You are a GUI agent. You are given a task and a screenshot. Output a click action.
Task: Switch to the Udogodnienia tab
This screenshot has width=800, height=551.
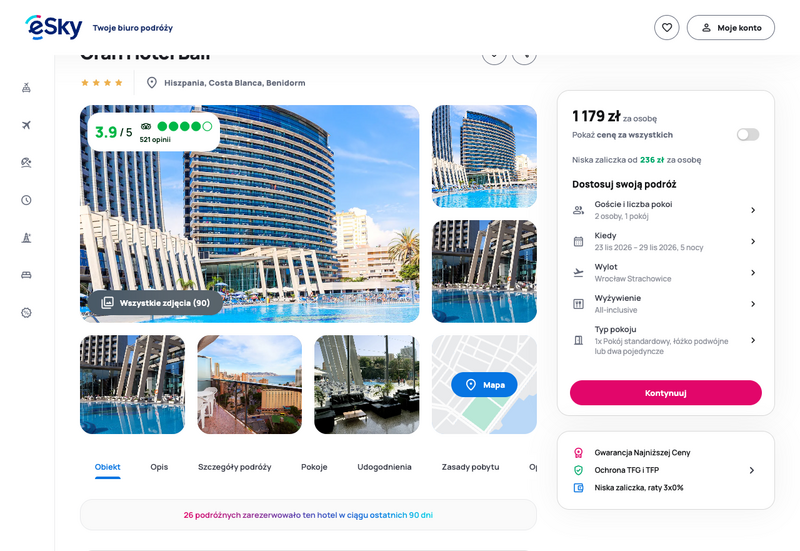tap(384, 467)
